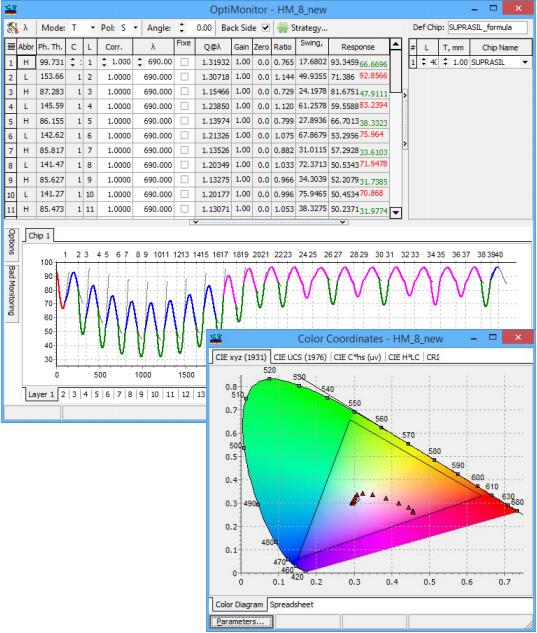
Task: Check the Fixe box in row 7
Action: [185, 150]
